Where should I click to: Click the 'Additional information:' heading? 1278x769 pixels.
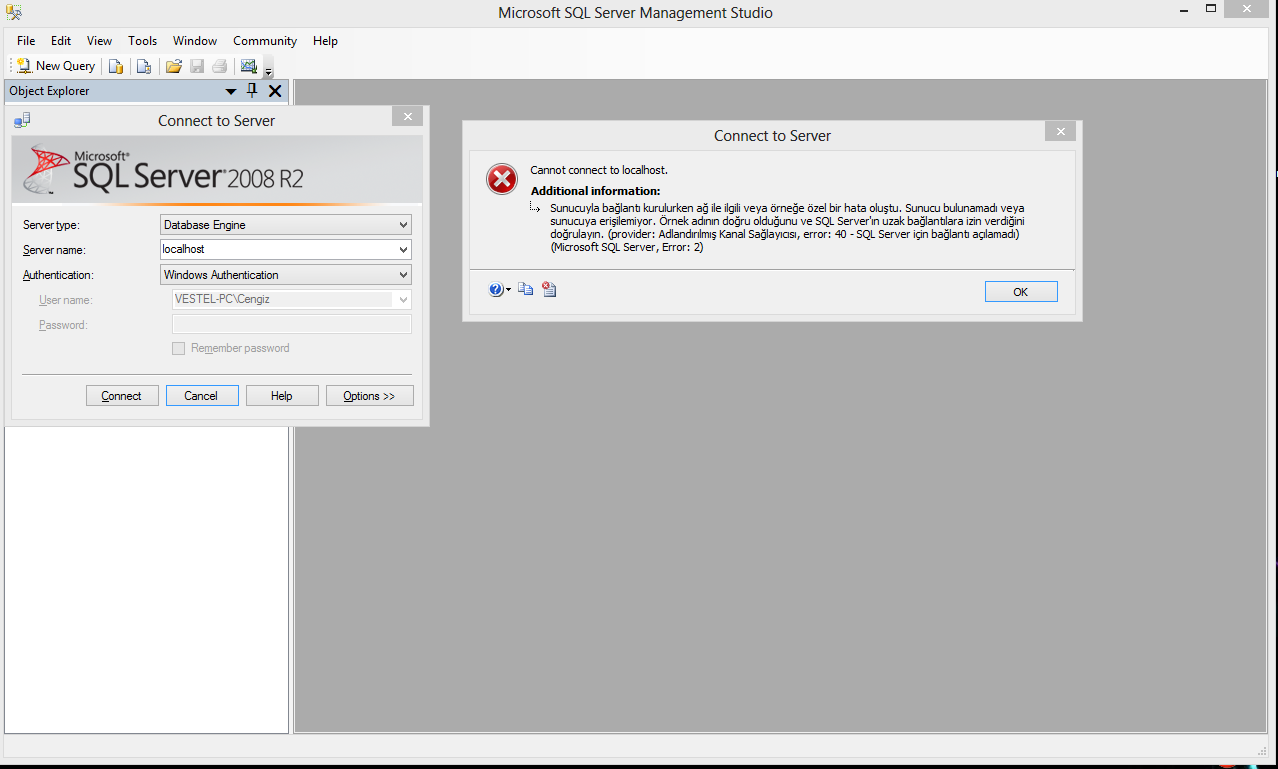click(x=595, y=191)
